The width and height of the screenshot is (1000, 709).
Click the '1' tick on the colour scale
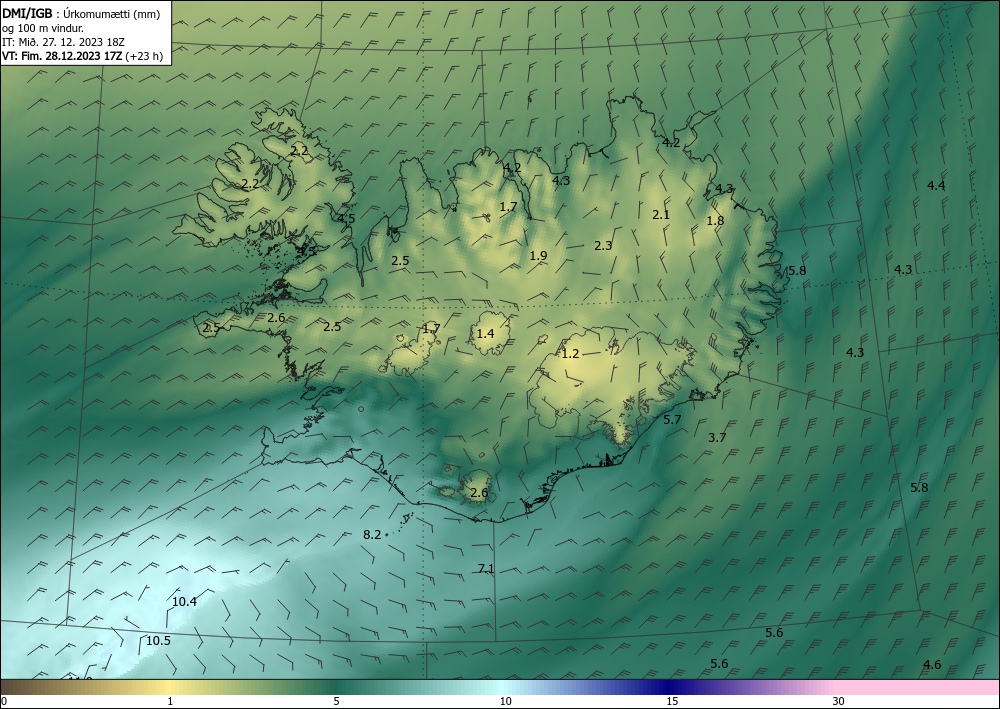click(x=170, y=702)
